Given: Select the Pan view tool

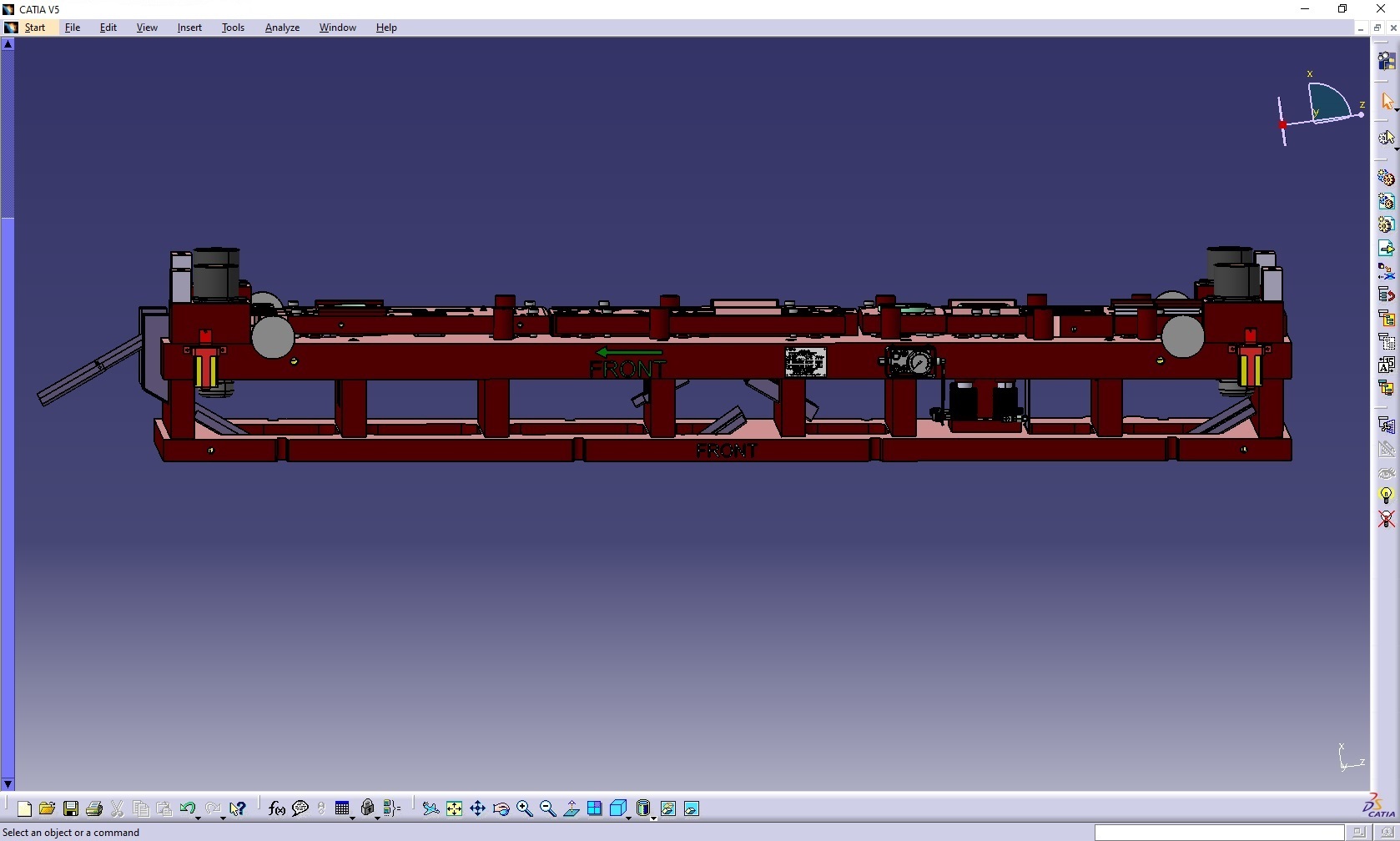Looking at the screenshot, I should point(477,808).
